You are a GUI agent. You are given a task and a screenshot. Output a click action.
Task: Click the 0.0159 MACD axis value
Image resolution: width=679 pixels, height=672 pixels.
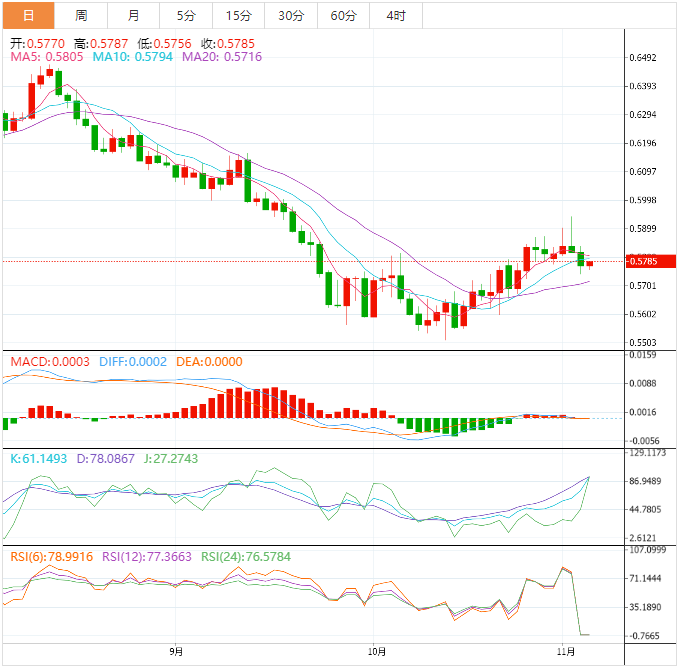(643, 355)
